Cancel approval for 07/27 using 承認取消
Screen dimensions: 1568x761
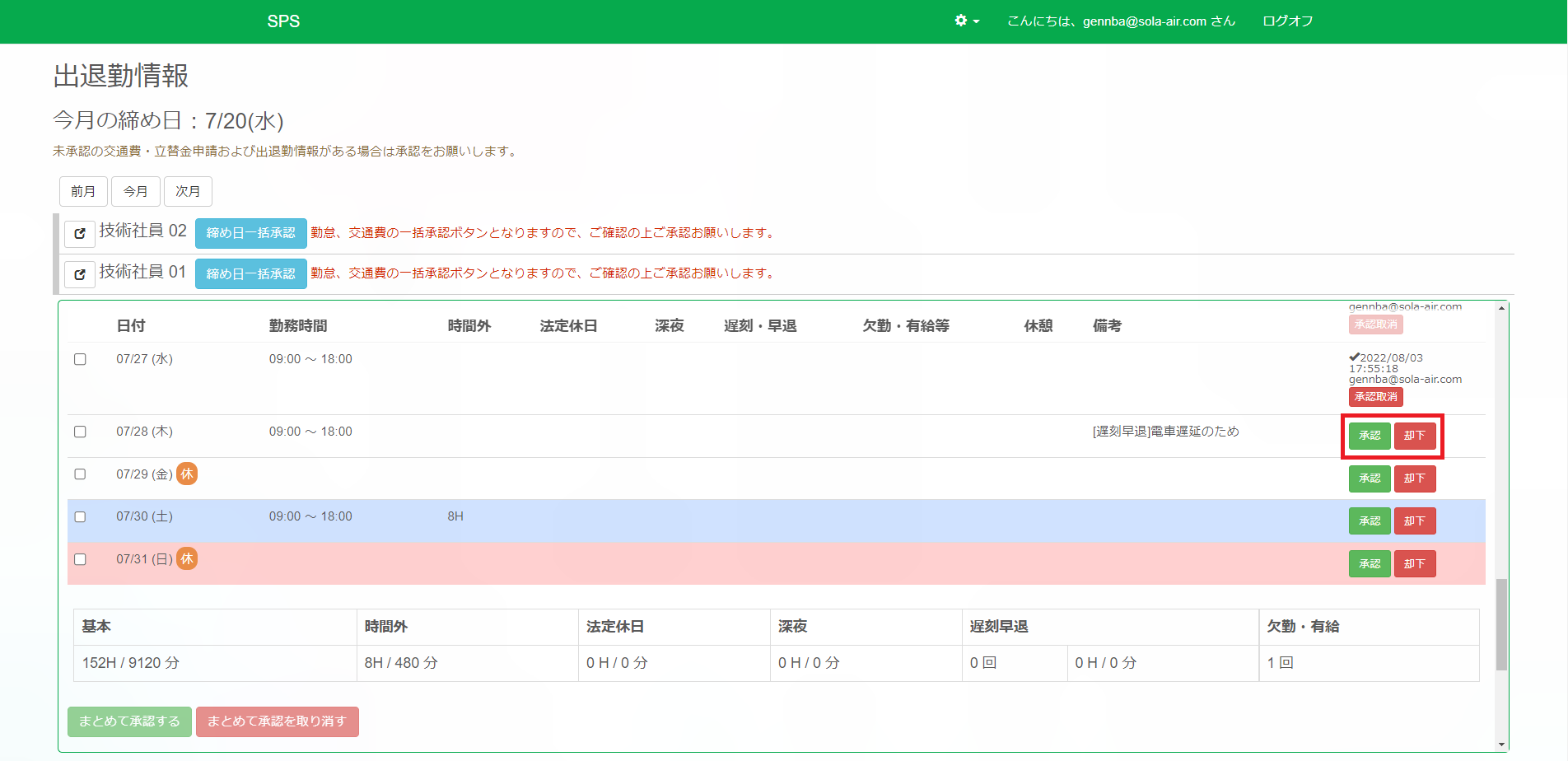click(x=1375, y=397)
